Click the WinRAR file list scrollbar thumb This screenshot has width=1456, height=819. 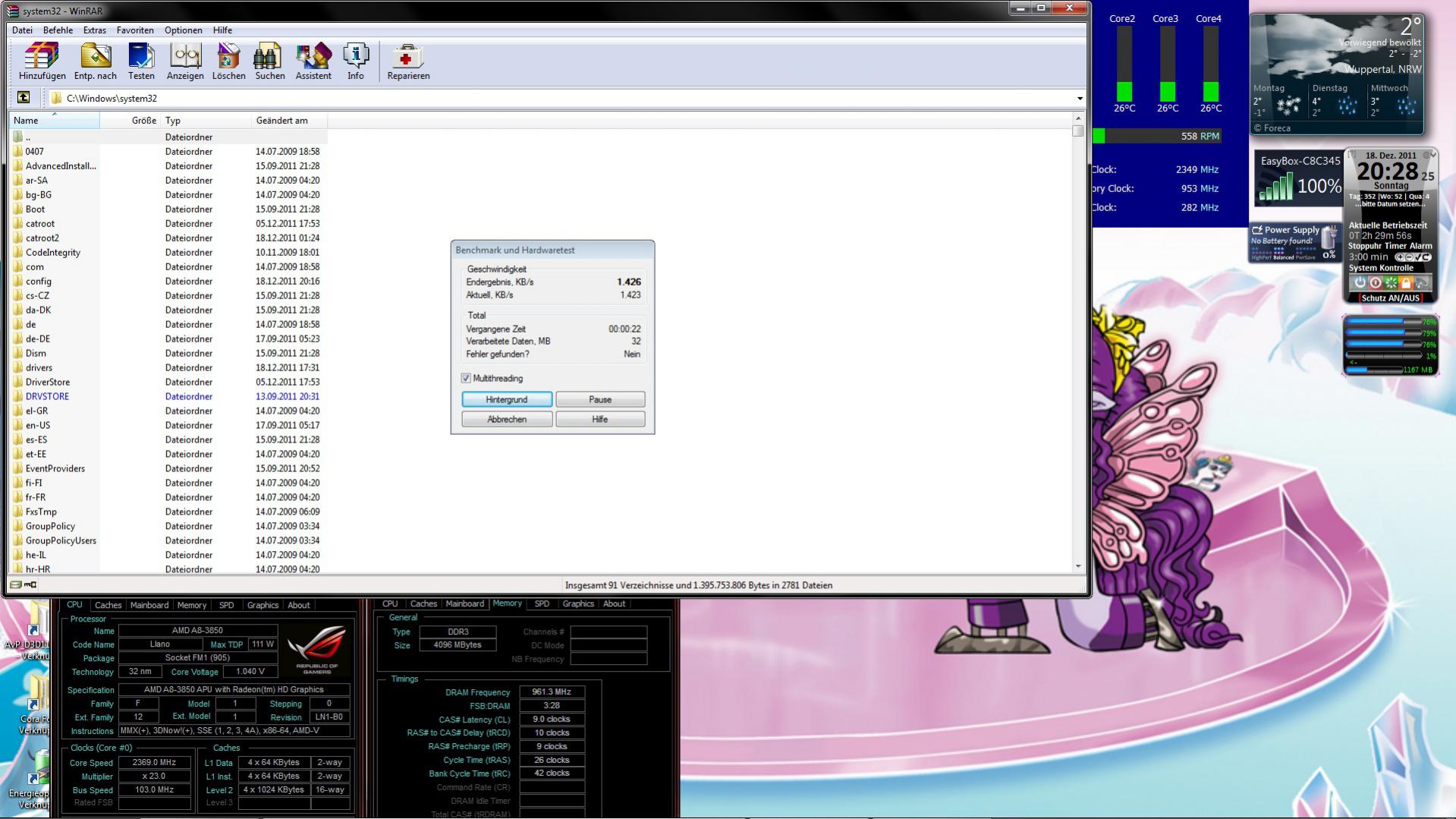pyautogui.click(x=1078, y=131)
